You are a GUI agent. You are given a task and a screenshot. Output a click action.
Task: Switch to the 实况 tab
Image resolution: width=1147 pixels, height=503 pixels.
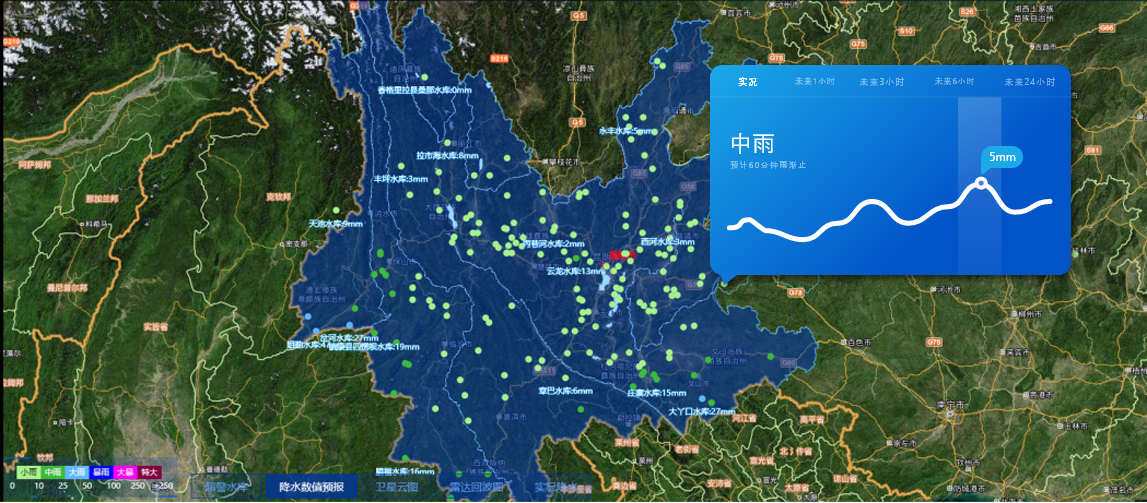(x=747, y=82)
